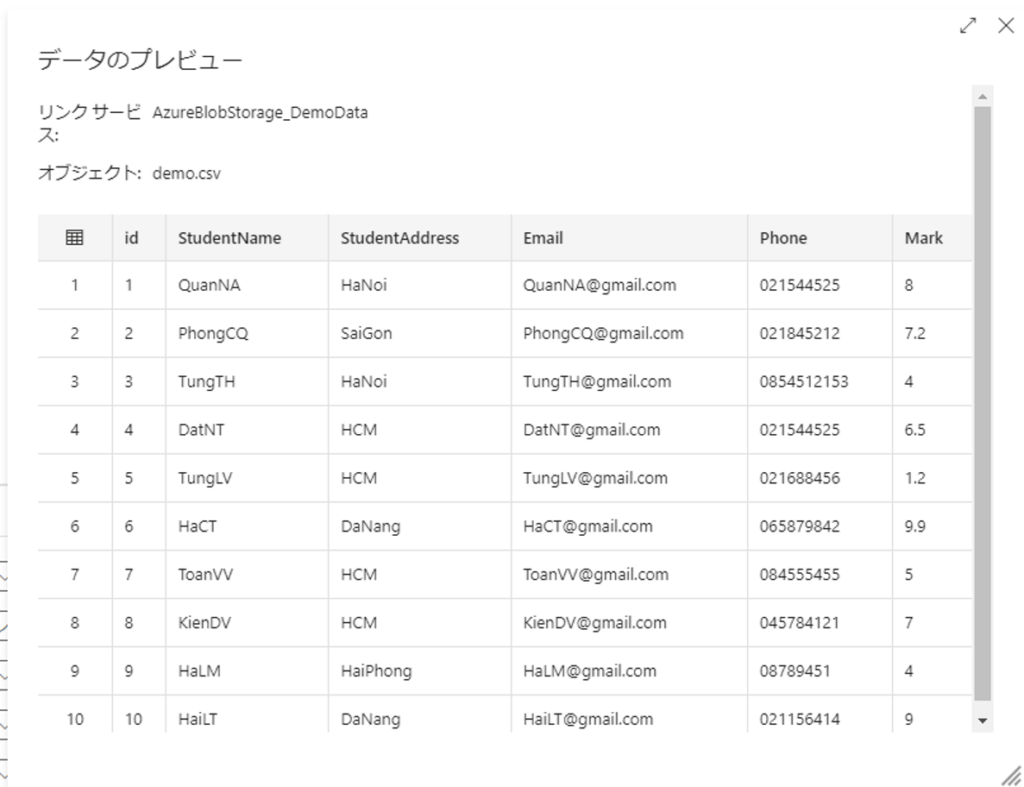The height and width of the screenshot is (787, 1024).
Task: Click the table grid icon in header
Action: (74, 238)
